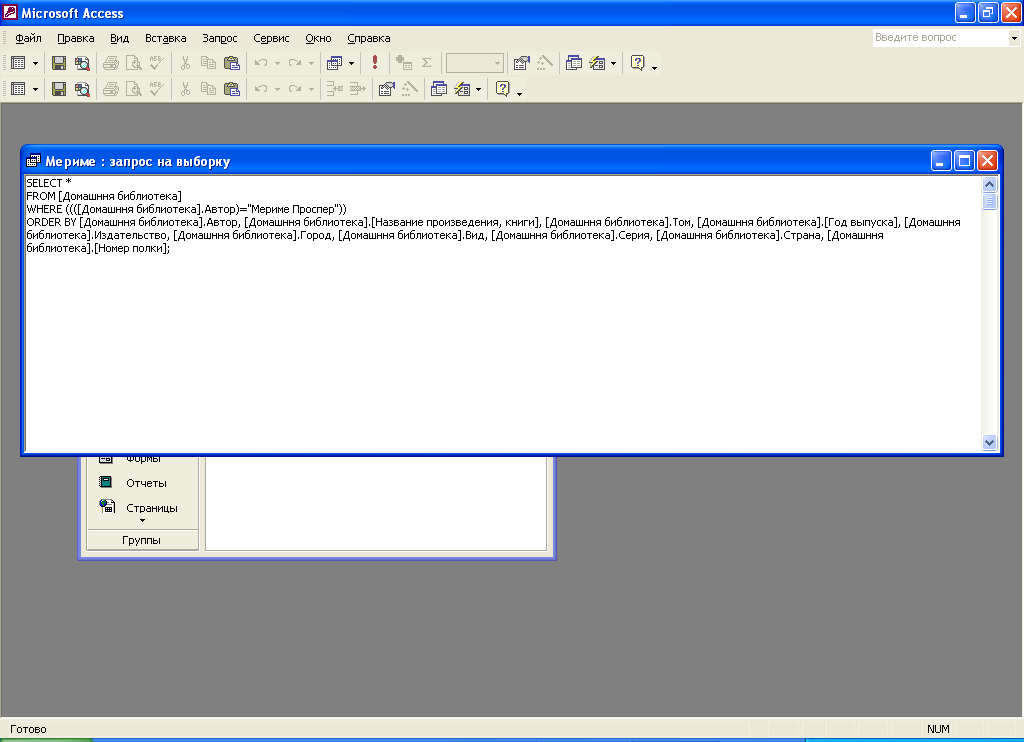Click Build wand icon on the Table Design toolbar

pos(410,89)
